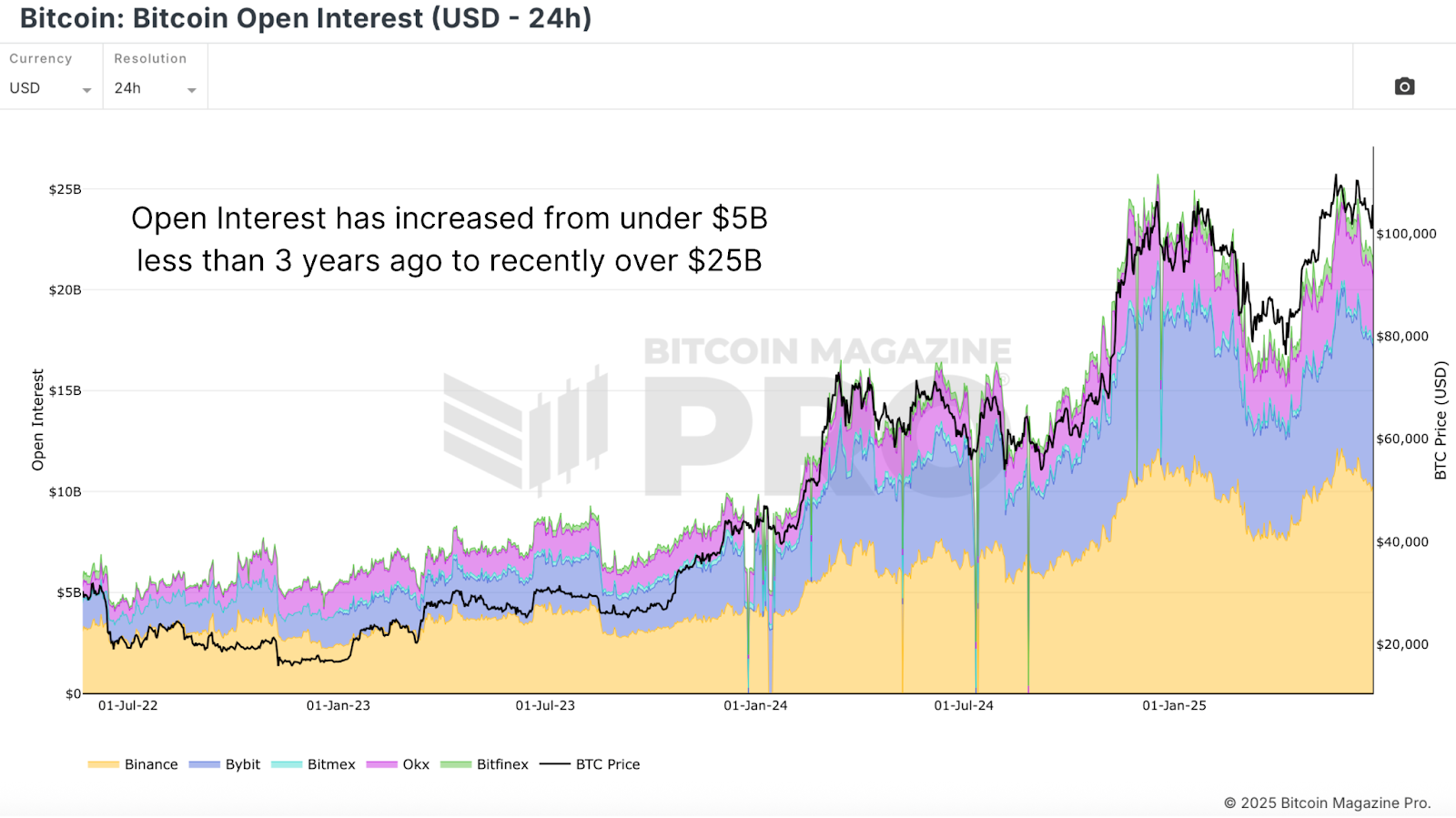The height and width of the screenshot is (818, 1456).
Task: Expand the 24h resolution selector arrow
Action: [192, 90]
